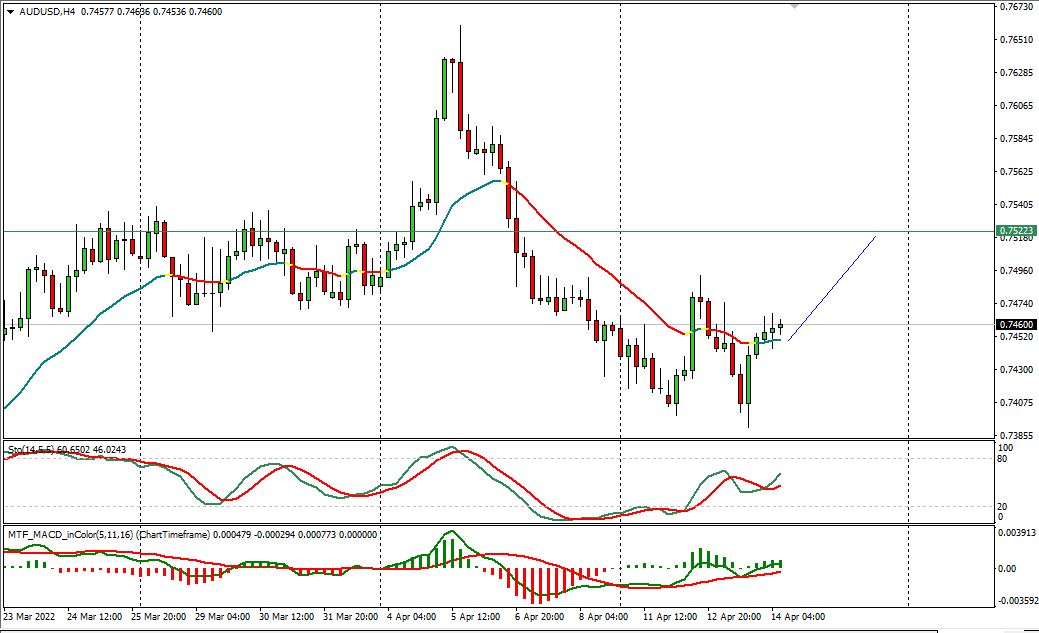Click the OHLC value 0.74577 in header
The height and width of the screenshot is (633, 1039).
click(97, 12)
